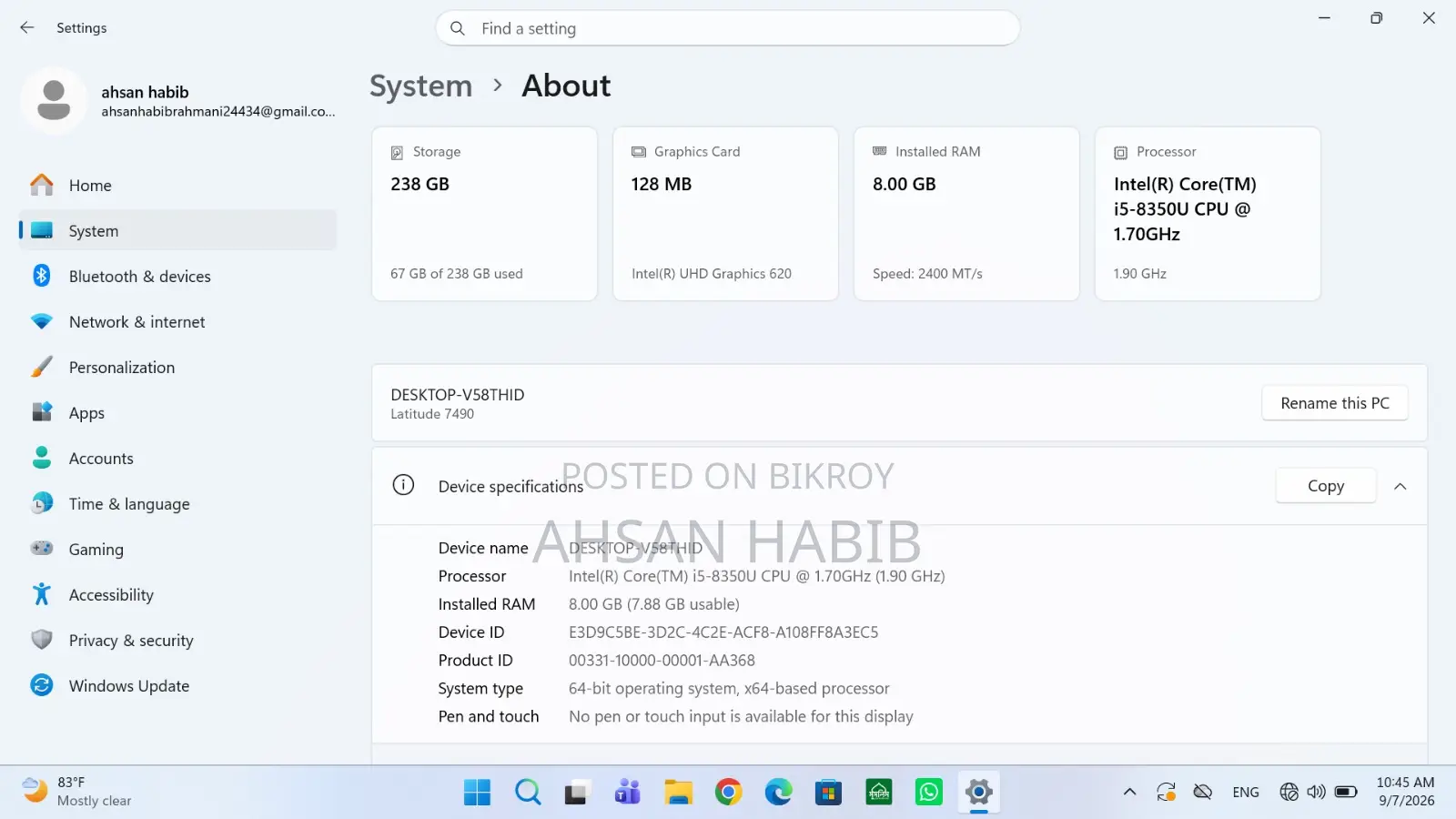Open WhatsApp from taskbar

[x=929, y=793]
